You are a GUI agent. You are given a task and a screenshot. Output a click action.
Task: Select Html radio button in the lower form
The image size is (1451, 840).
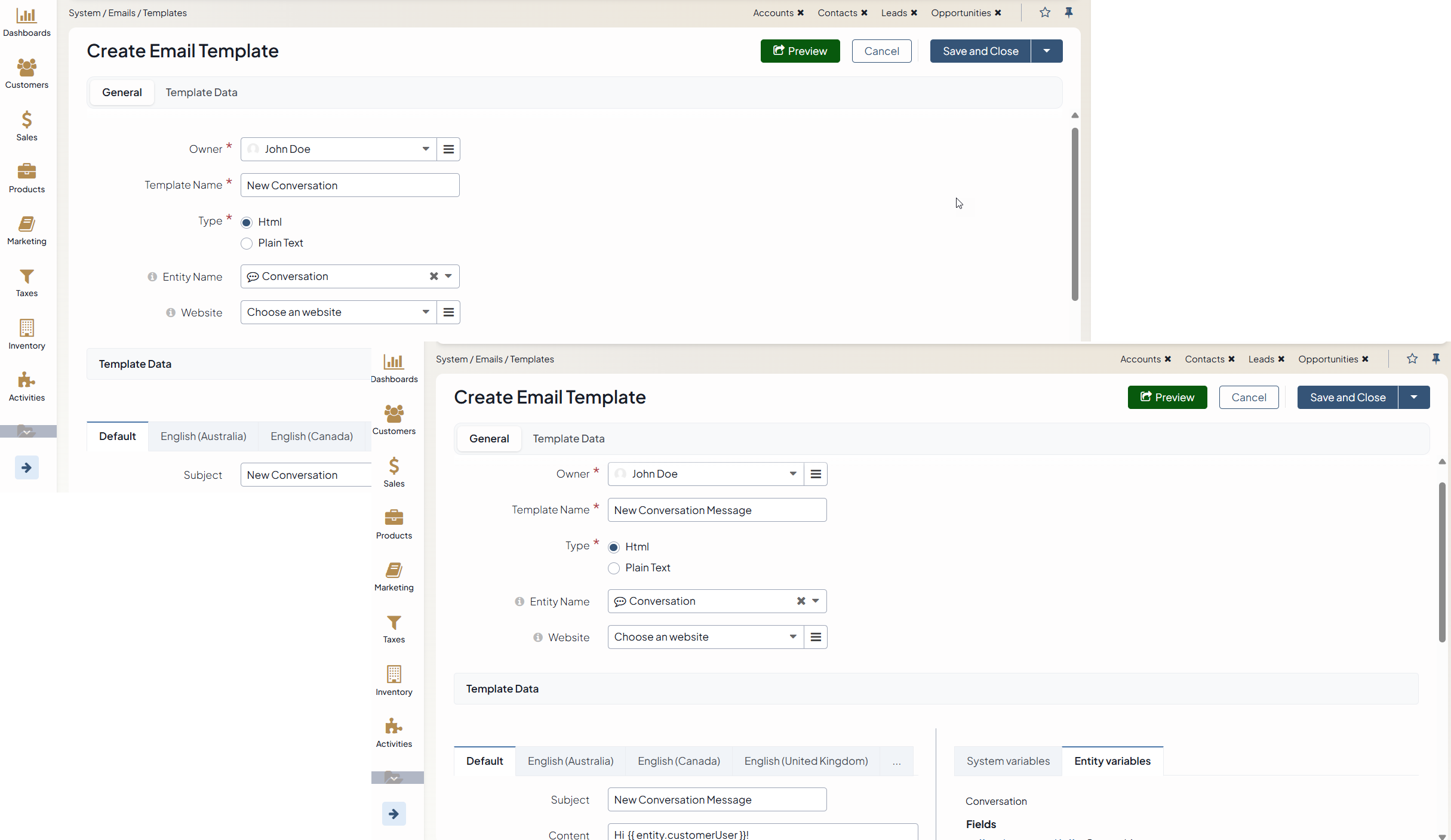coord(614,547)
